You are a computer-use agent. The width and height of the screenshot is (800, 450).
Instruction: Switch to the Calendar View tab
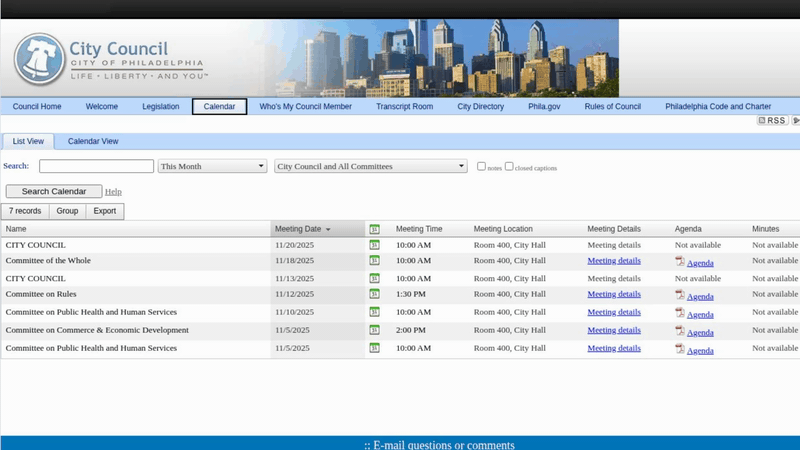(x=93, y=141)
